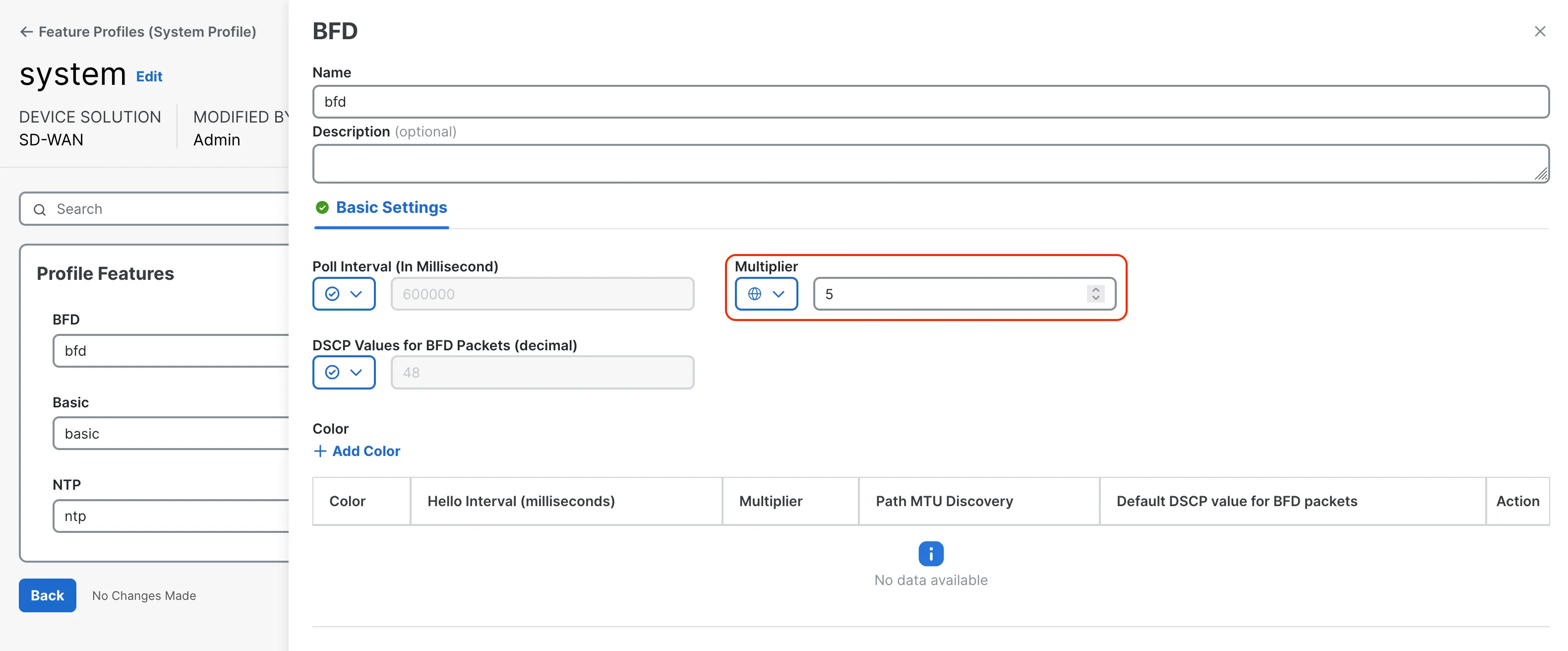This screenshot has height=651, width=1568.
Task: Click the search magnifier icon
Action: pyautogui.click(x=40, y=209)
